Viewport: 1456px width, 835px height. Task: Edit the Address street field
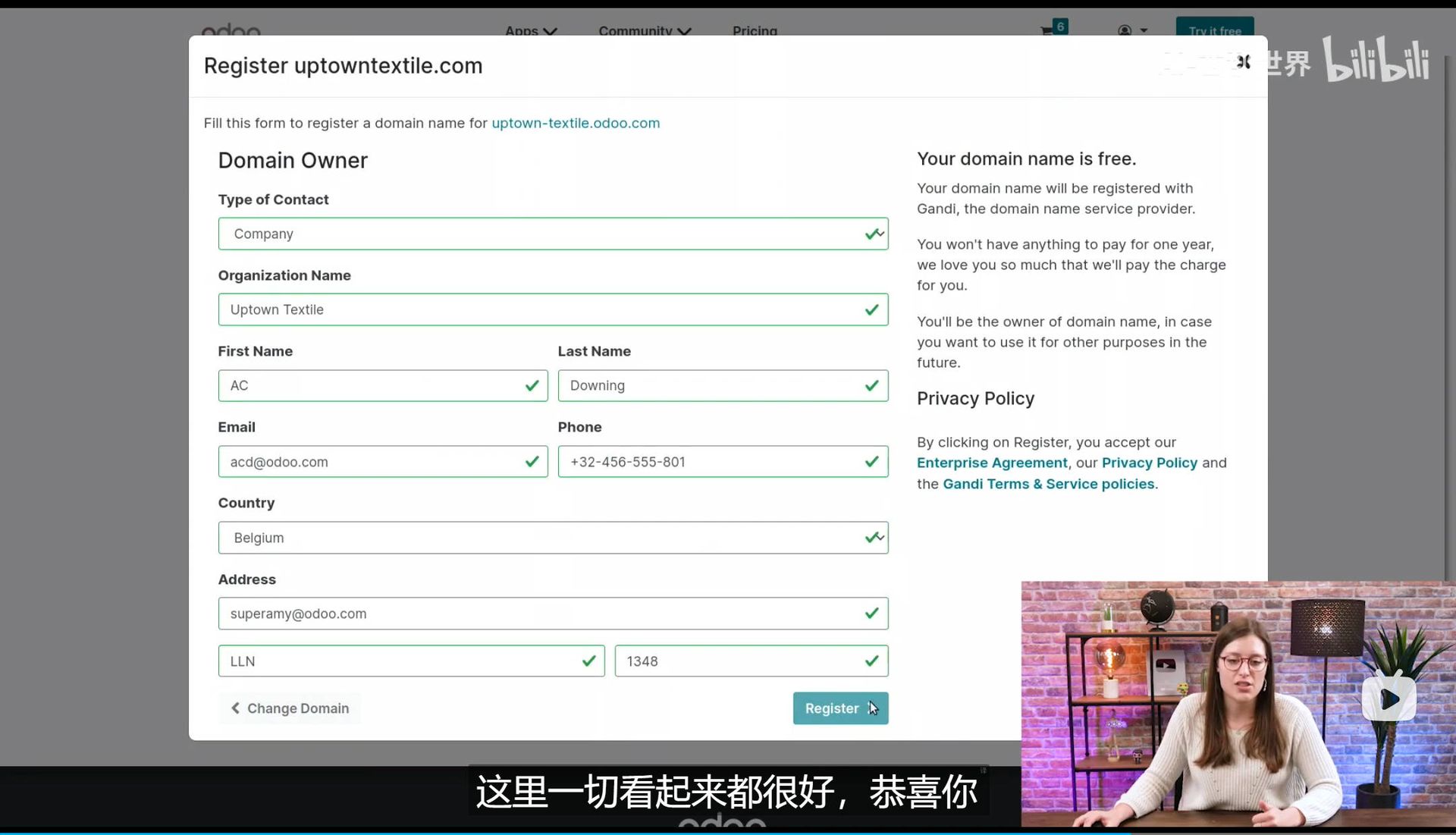(x=553, y=614)
